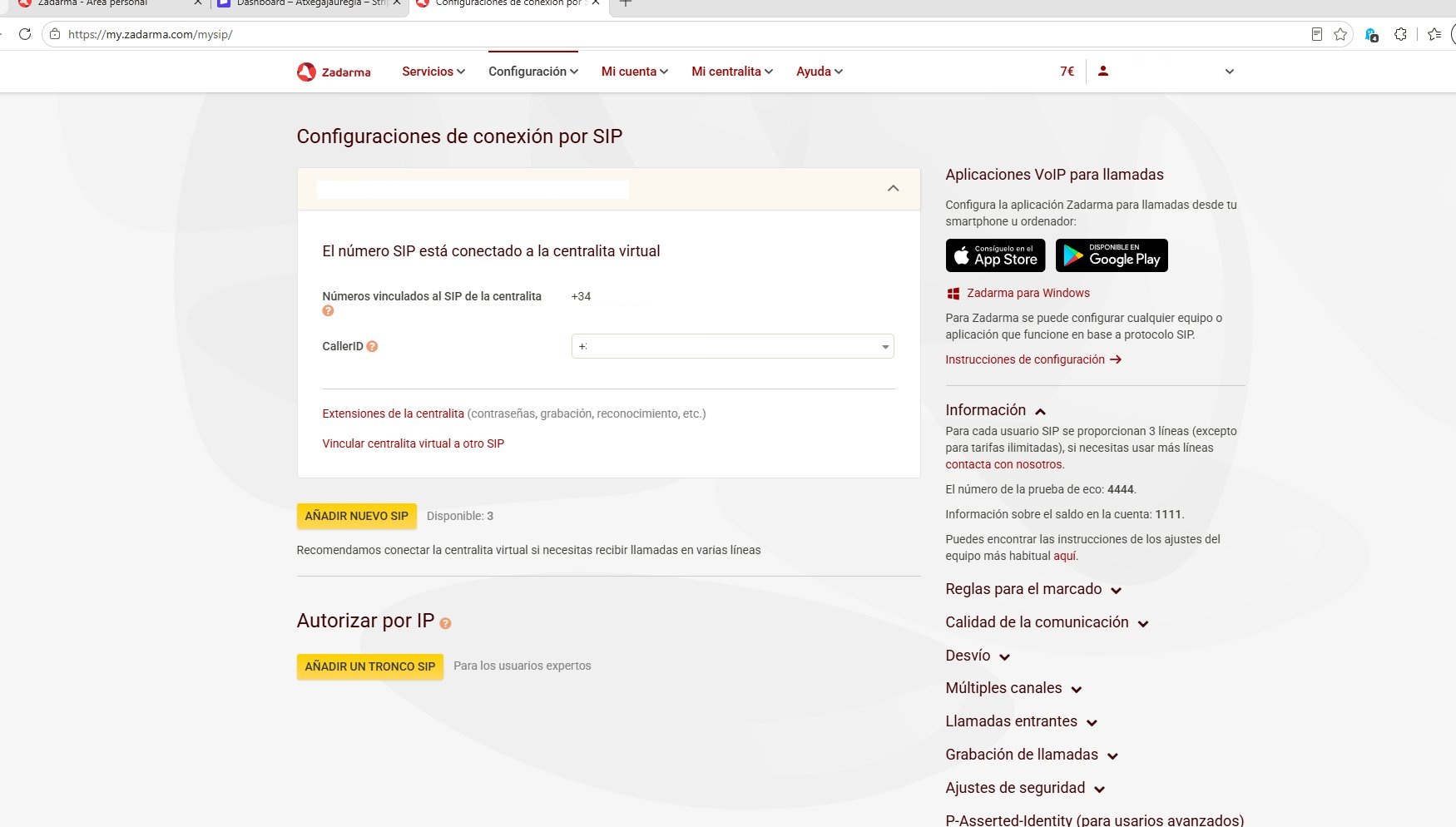Image resolution: width=1456 pixels, height=827 pixels.
Task: Close the Dashboard browser tab
Action: [397, 3]
